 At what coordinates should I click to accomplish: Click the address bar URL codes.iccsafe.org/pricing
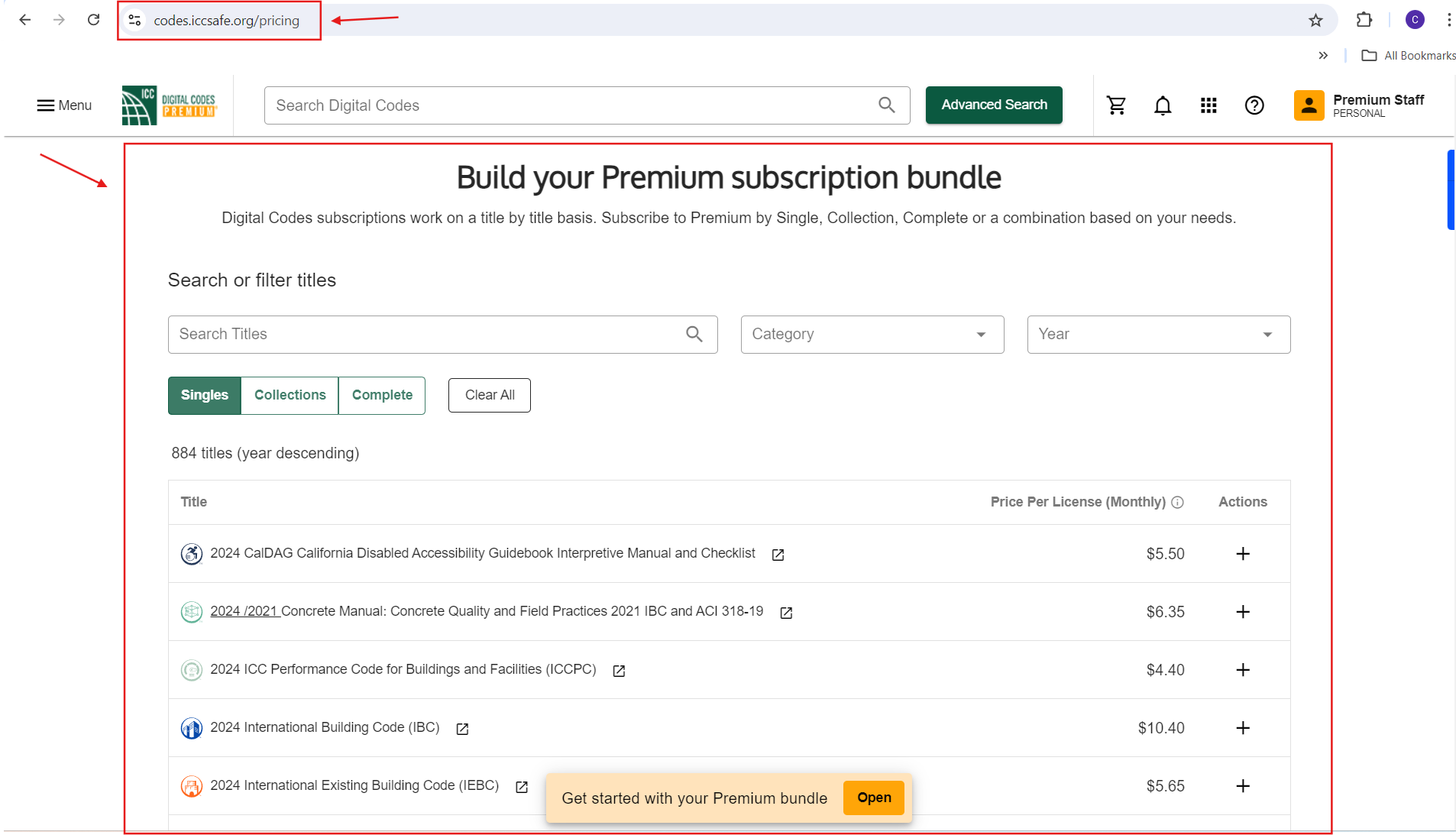[x=227, y=21]
